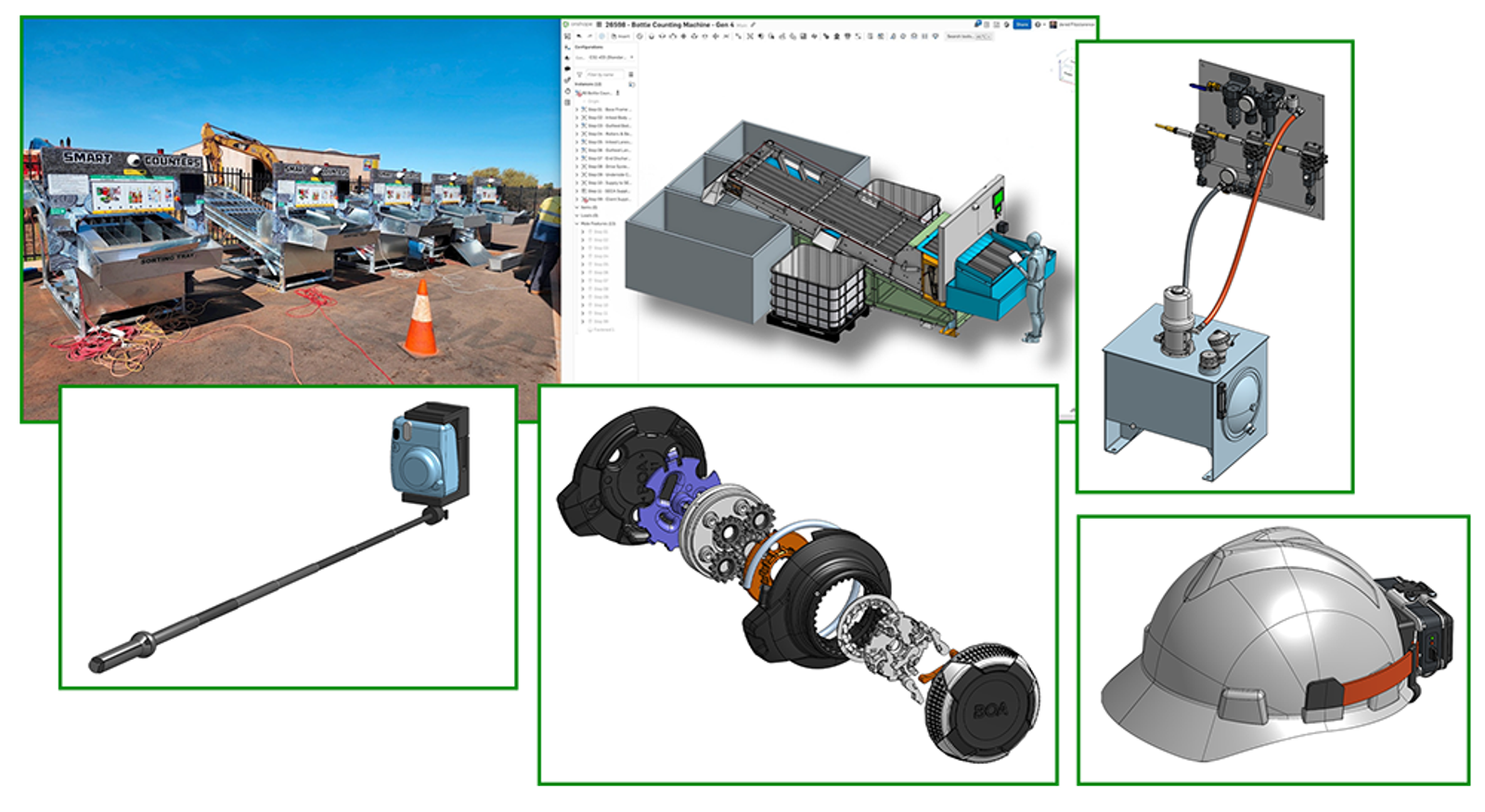Click the filter funnel icon above instances list
Viewport: 1485px width, 812px height.
point(580,74)
